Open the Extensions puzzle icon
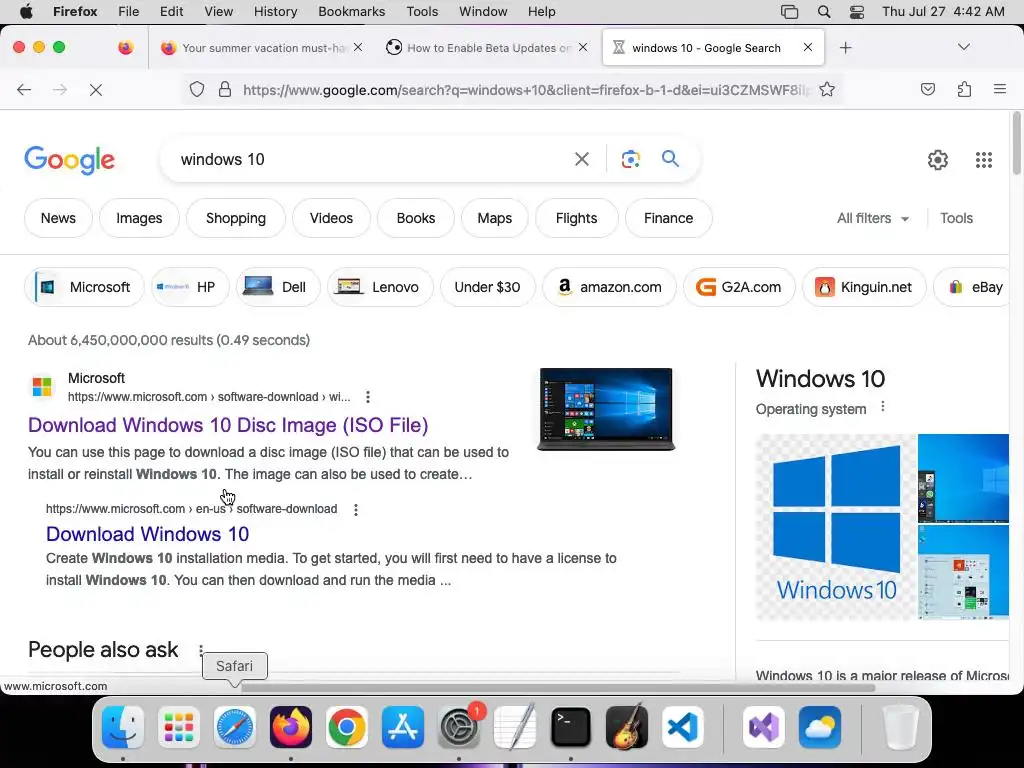This screenshot has width=1024, height=768. coord(964,89)
